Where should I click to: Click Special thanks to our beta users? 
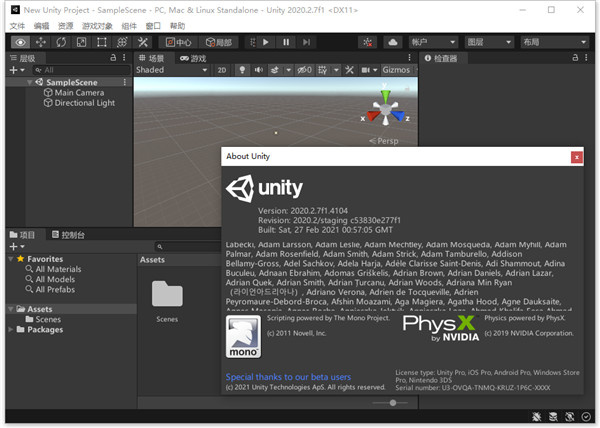tap(287, 377)
